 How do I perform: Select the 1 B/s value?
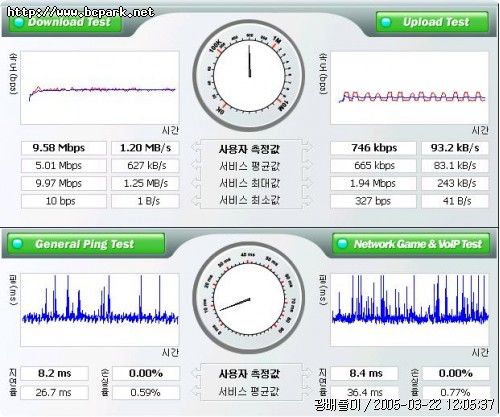[x=145, y=201]
